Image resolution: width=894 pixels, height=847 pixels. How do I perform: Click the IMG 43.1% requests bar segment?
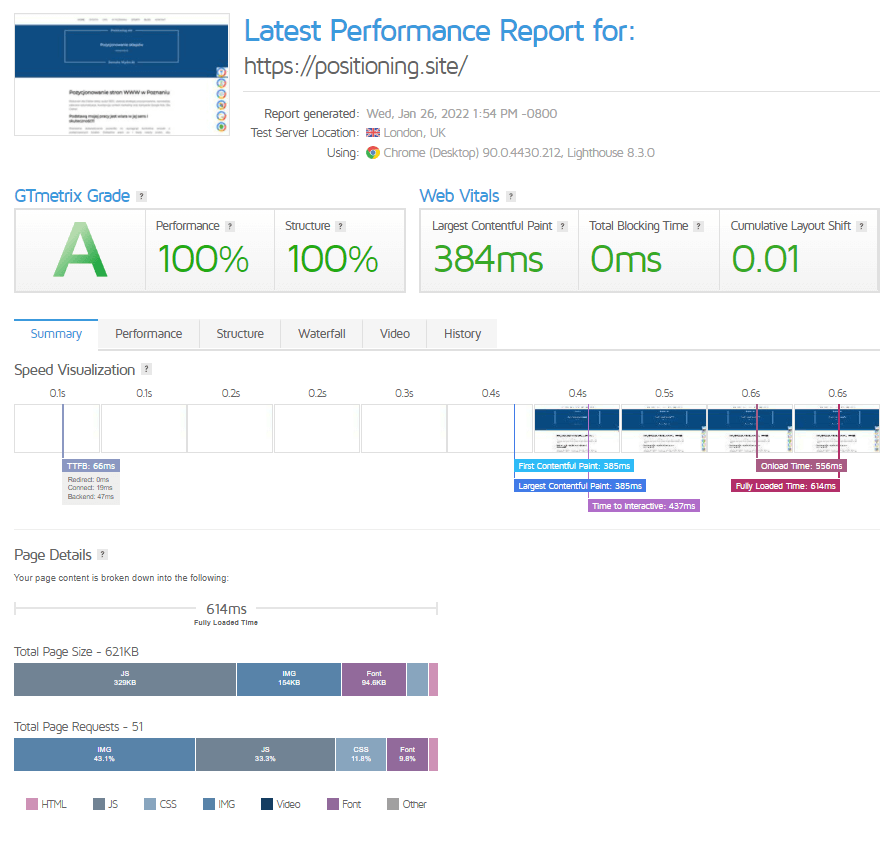point(104,754)
